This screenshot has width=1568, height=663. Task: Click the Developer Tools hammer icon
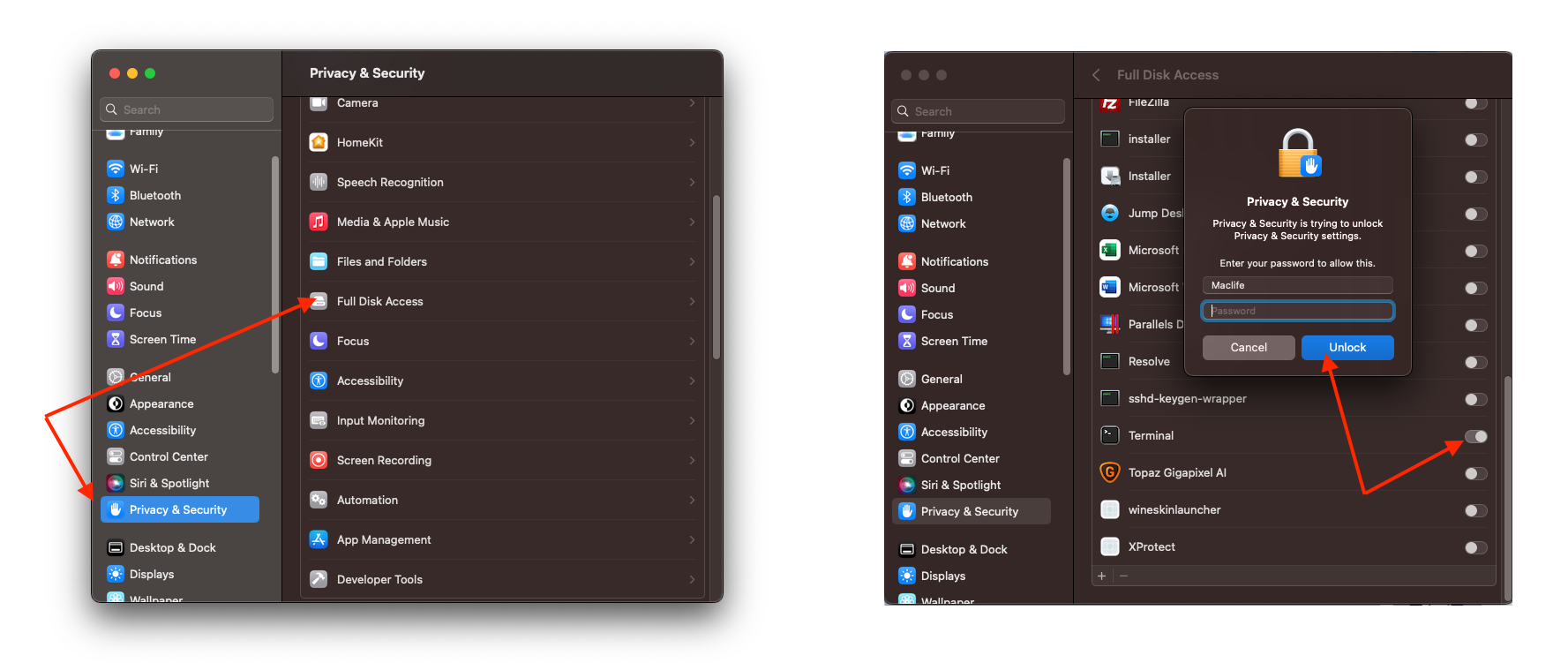pyautogui.click(x=319, y=579)
